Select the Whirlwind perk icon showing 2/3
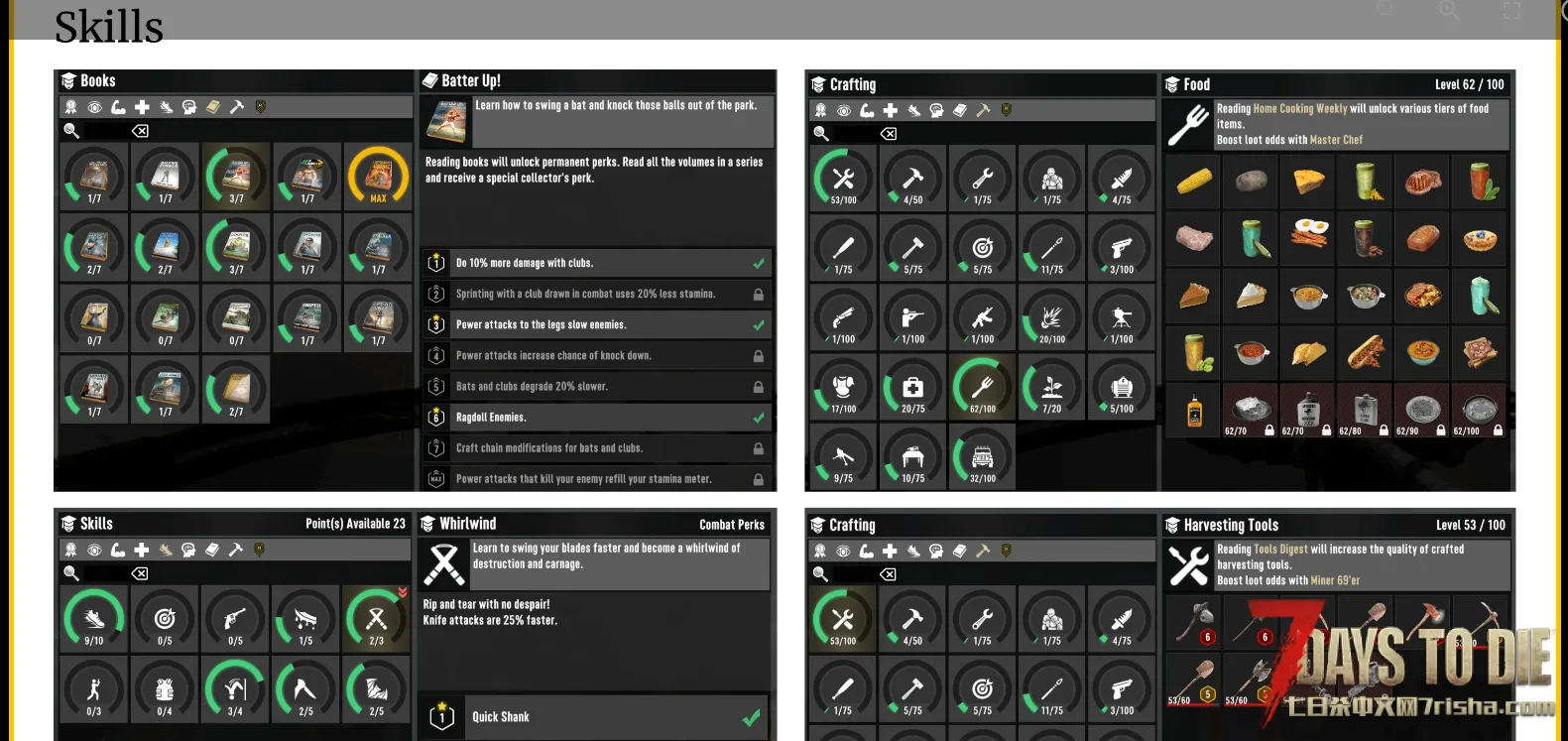Image resolution: width=1568 pixels, height=741 pixels. click(x=376, y=619)
